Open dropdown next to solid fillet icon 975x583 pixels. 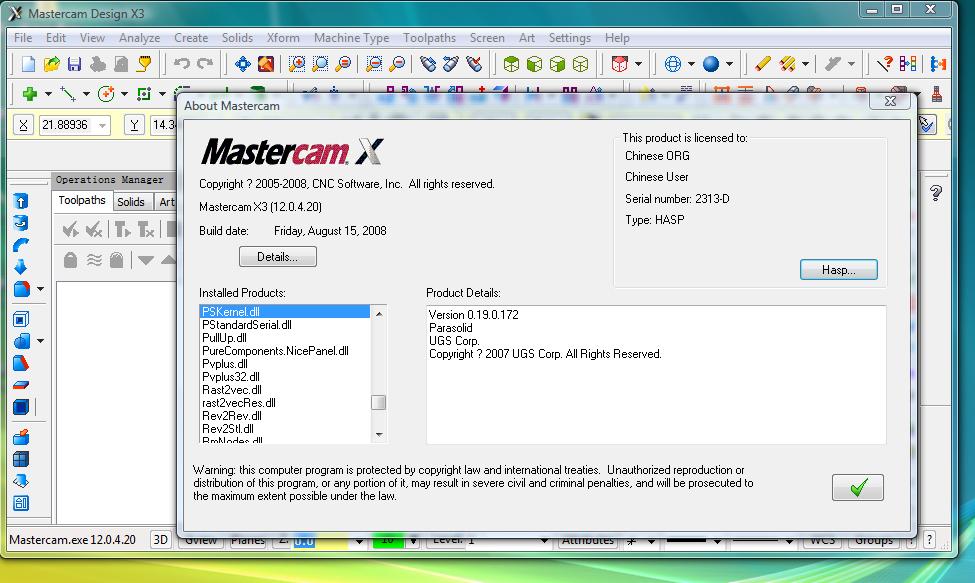[40, 289]
